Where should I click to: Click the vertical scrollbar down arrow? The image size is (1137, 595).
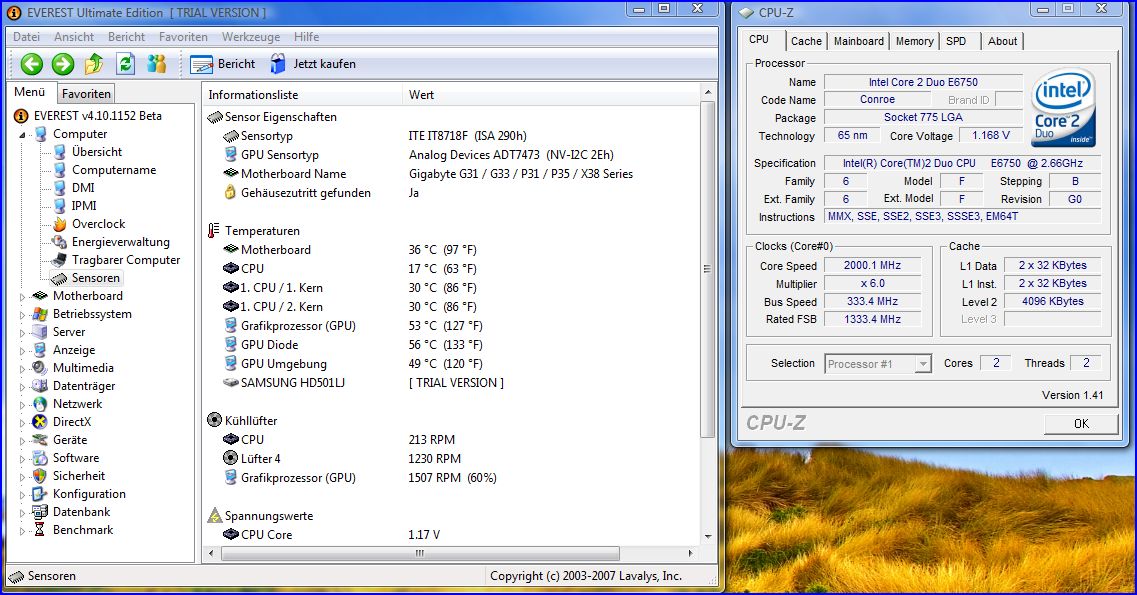click(x=708, y=537)
